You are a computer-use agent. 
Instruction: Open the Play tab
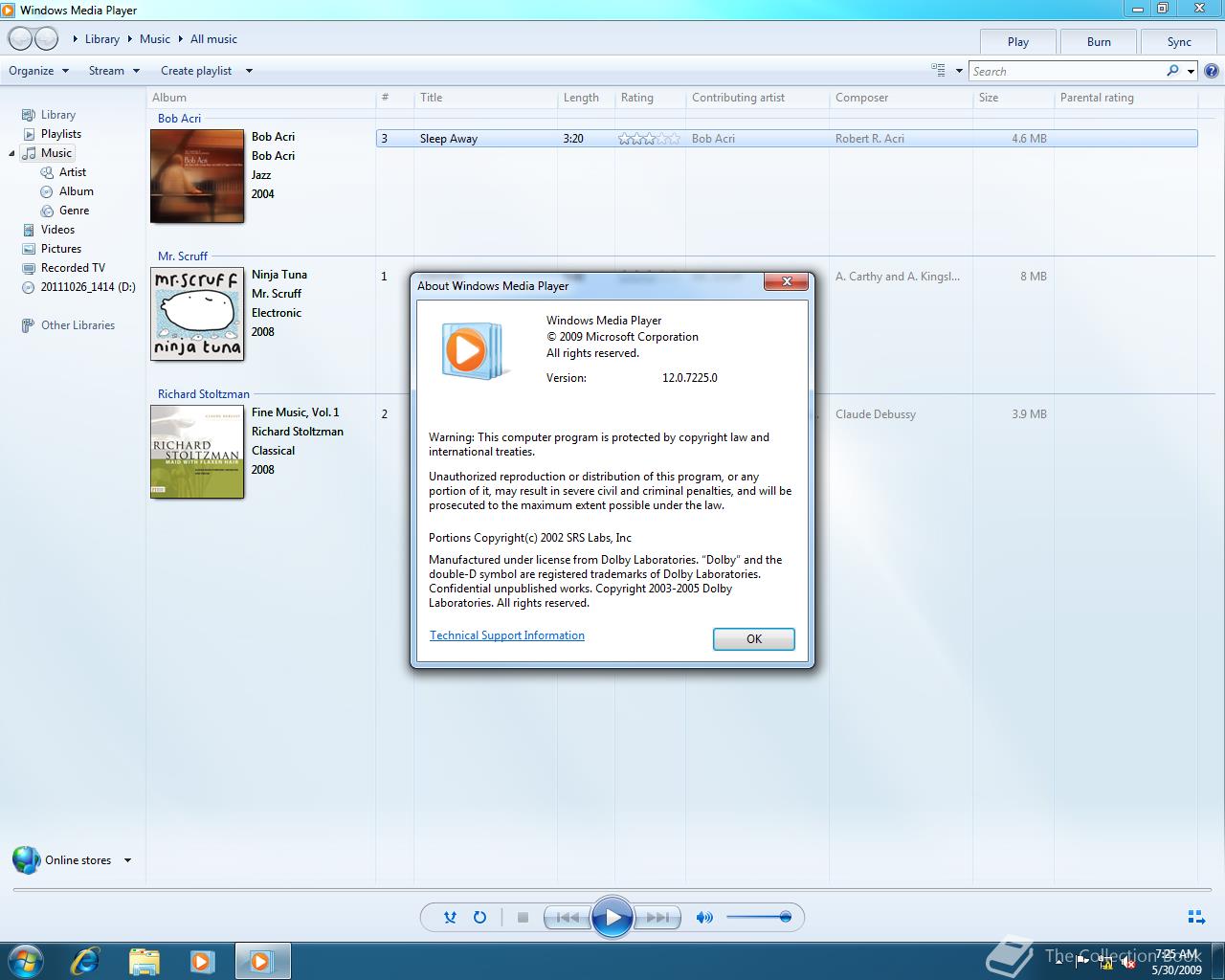1018,42
